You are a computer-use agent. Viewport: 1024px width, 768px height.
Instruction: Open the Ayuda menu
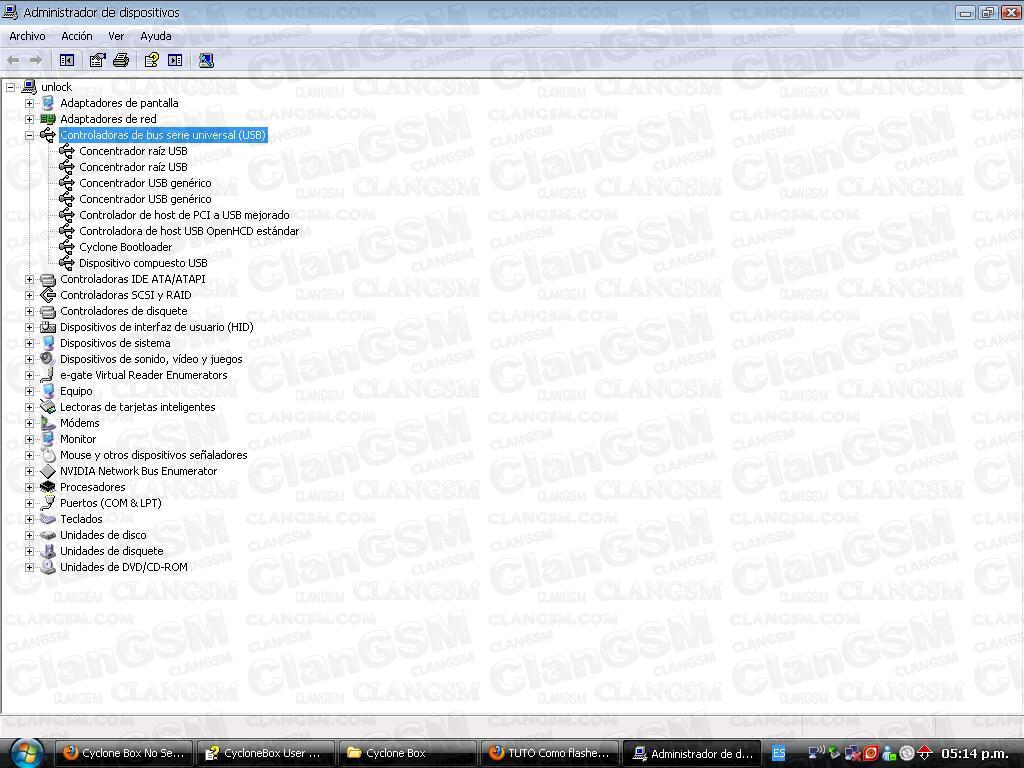[156, 37]
